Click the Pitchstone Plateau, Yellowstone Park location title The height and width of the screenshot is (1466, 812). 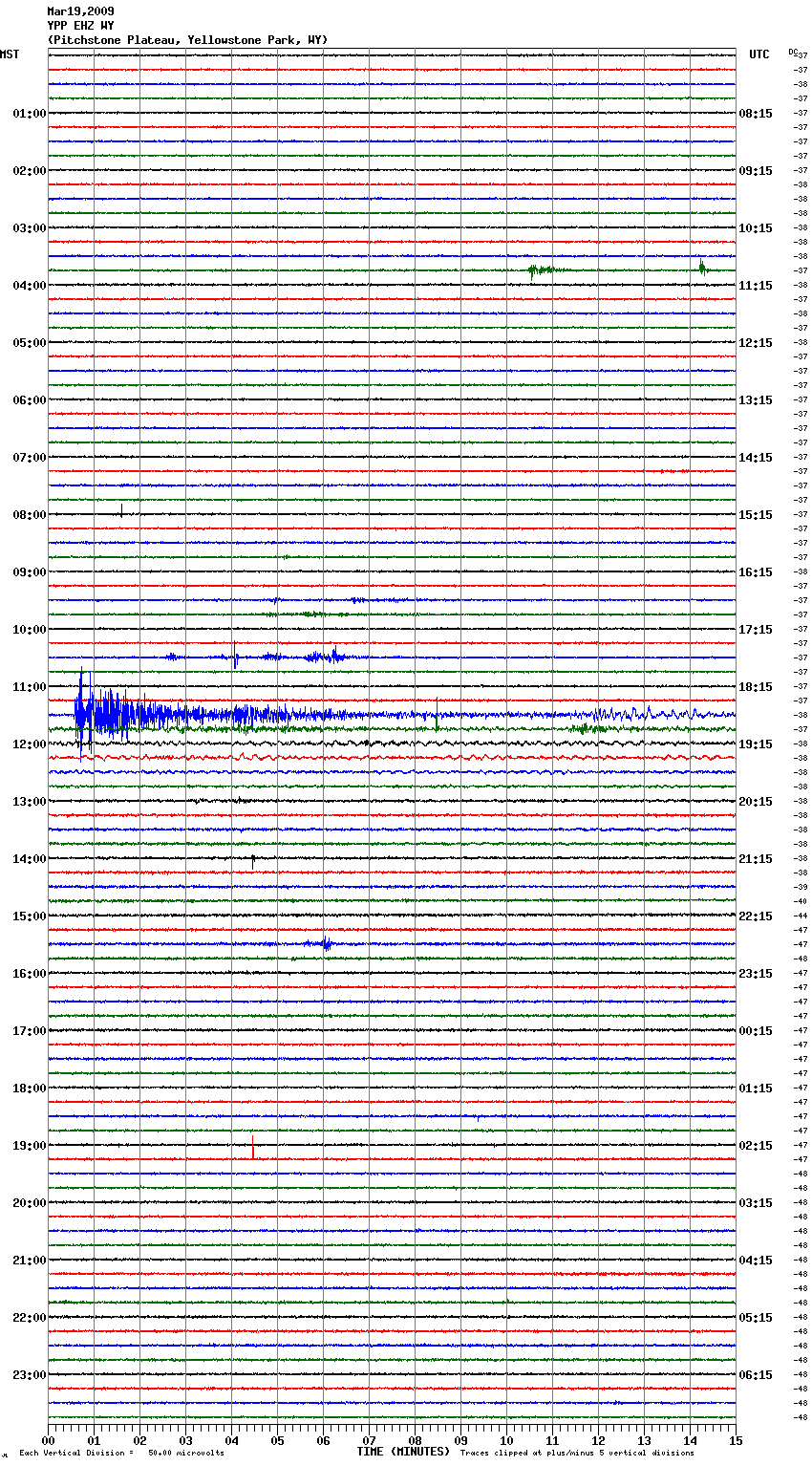[x=187, y=40]
